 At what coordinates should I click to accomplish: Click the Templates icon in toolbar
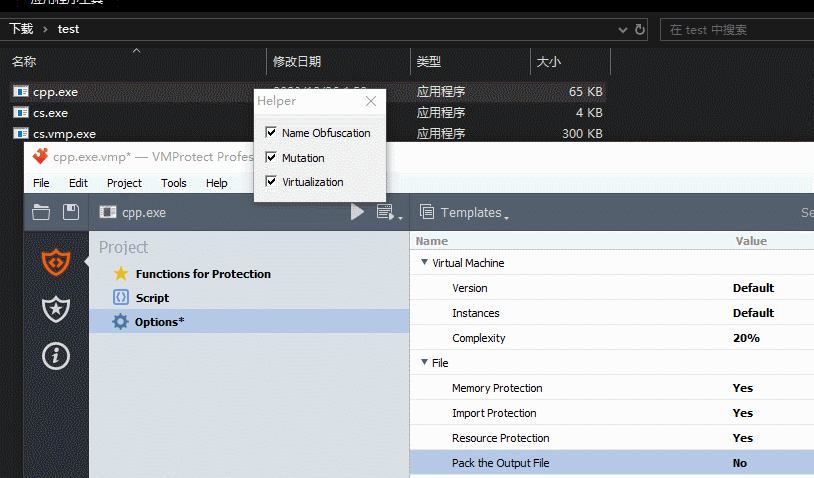[x=427, y=212]
